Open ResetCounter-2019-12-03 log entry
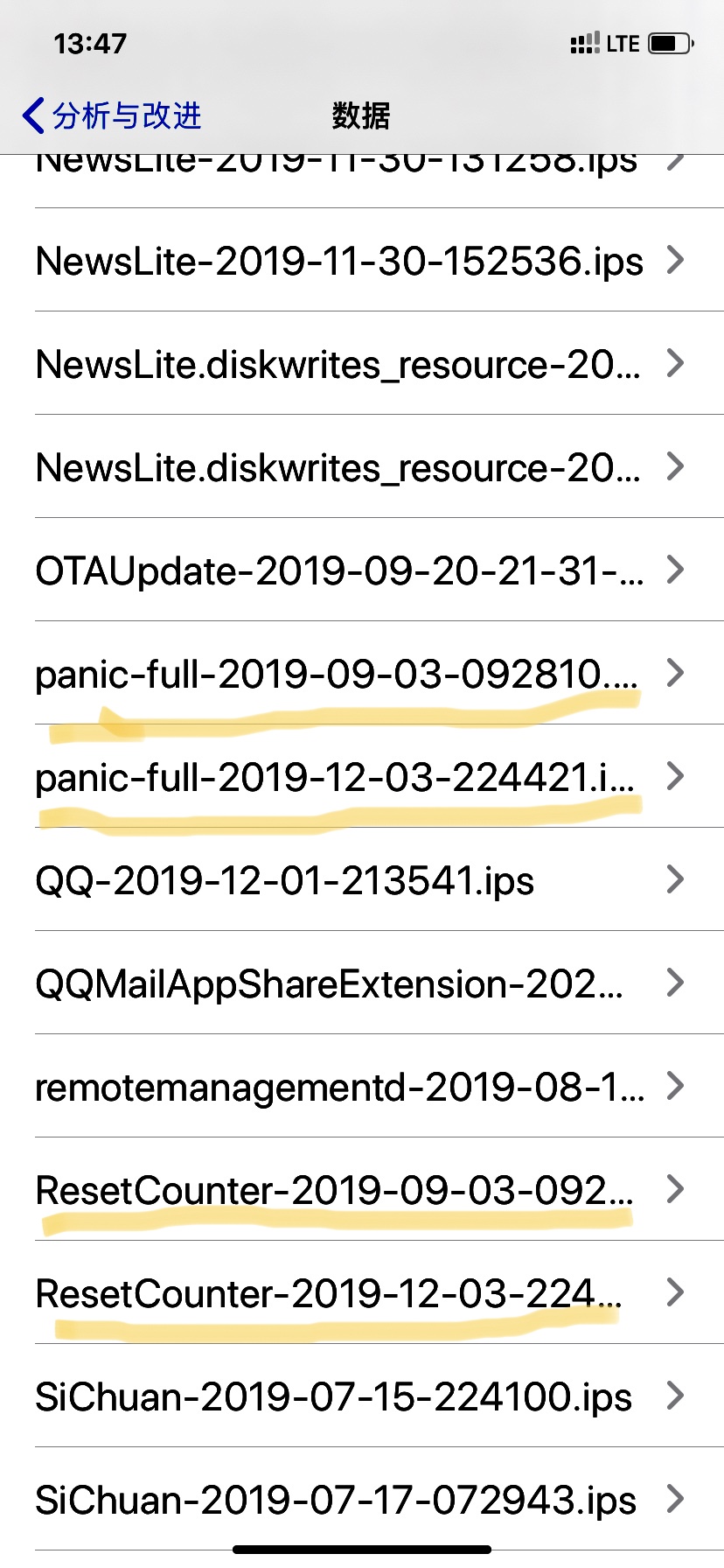 coord(328,1293)
